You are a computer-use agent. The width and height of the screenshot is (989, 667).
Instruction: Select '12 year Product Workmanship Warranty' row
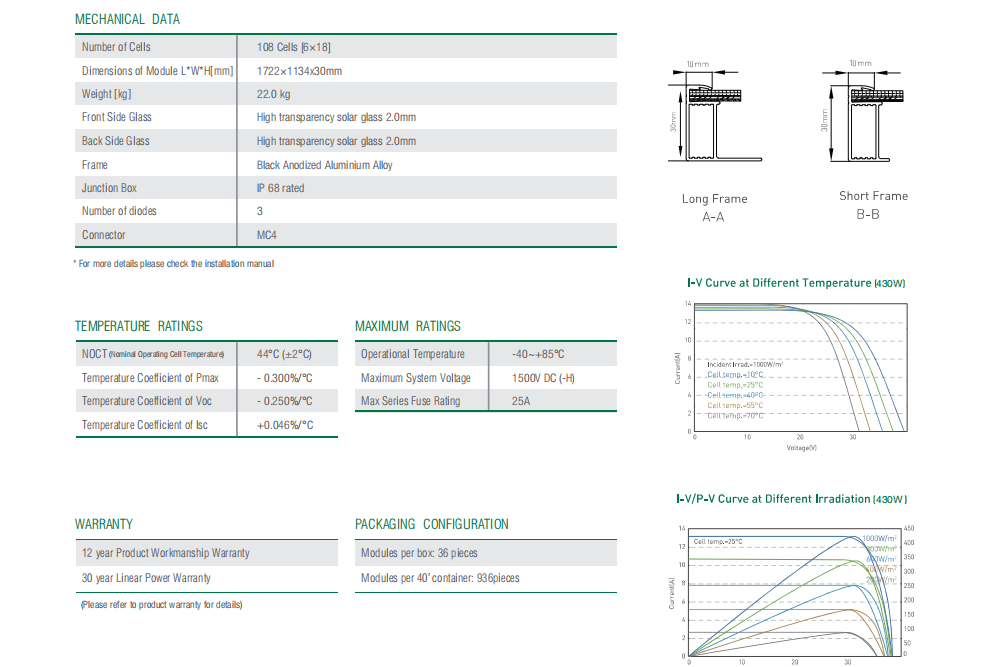tap(207, 553)
